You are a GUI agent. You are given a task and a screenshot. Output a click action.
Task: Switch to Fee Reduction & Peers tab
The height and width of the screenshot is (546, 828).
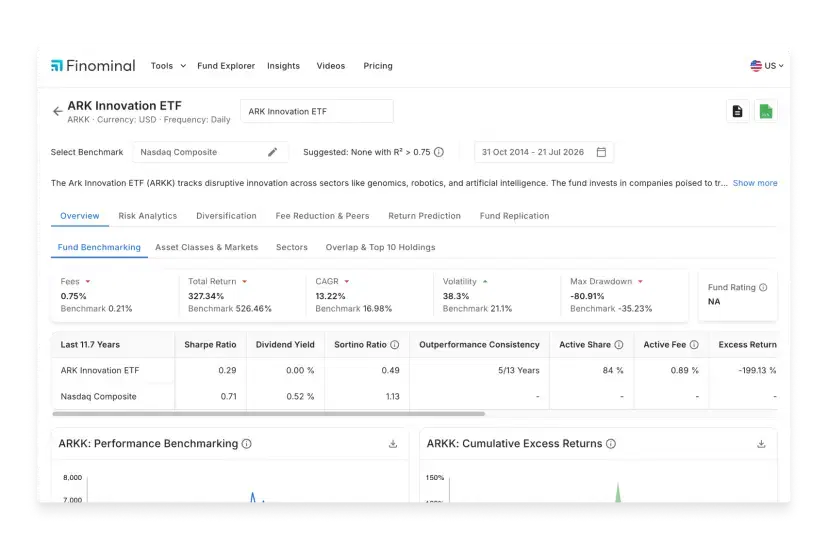pos(322,216)
